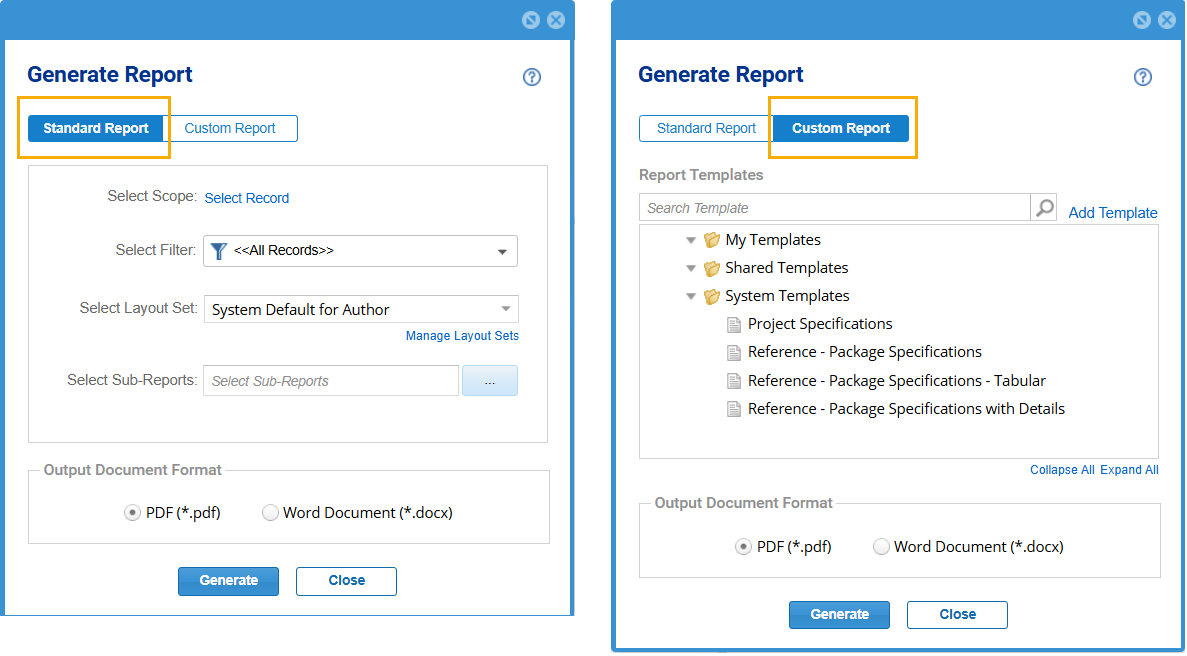The height and width of the screenshot is (656, 1187).
Task: Open the Select Filter All Records dropdown
Action: click(502, 252)
